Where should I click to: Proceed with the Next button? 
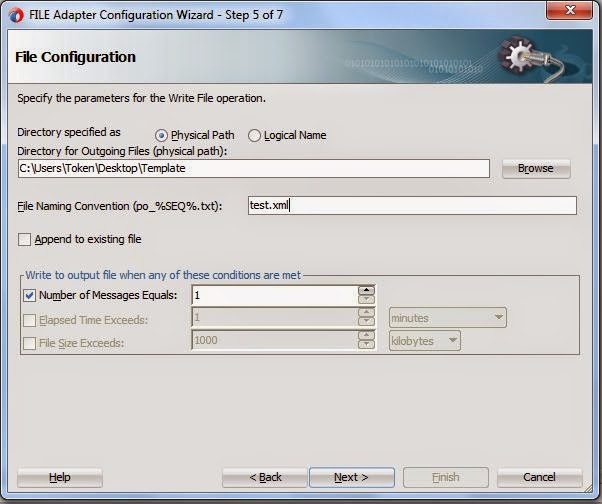352,478
